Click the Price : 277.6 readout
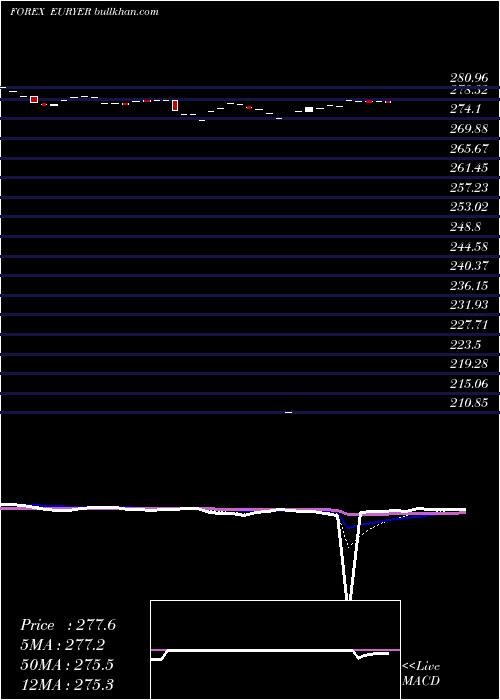Screen dimensions: 500x700 pos(68,625)
